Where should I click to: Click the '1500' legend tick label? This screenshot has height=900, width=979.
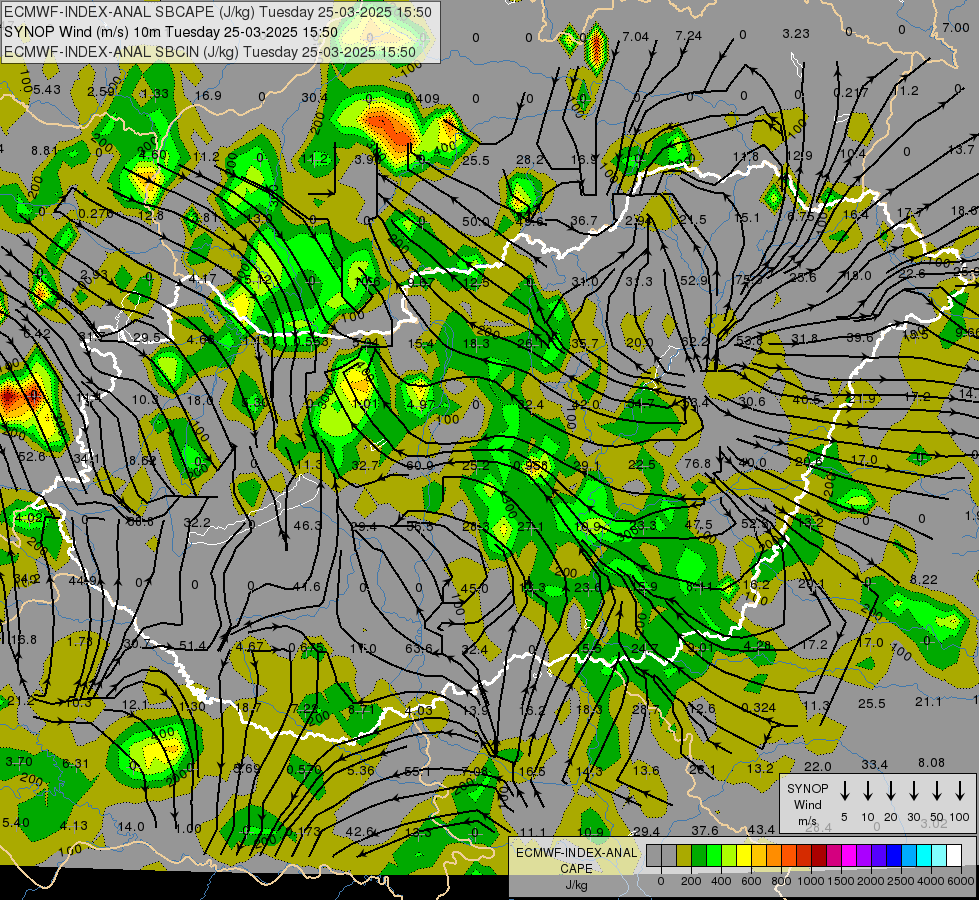coord(841,881)
